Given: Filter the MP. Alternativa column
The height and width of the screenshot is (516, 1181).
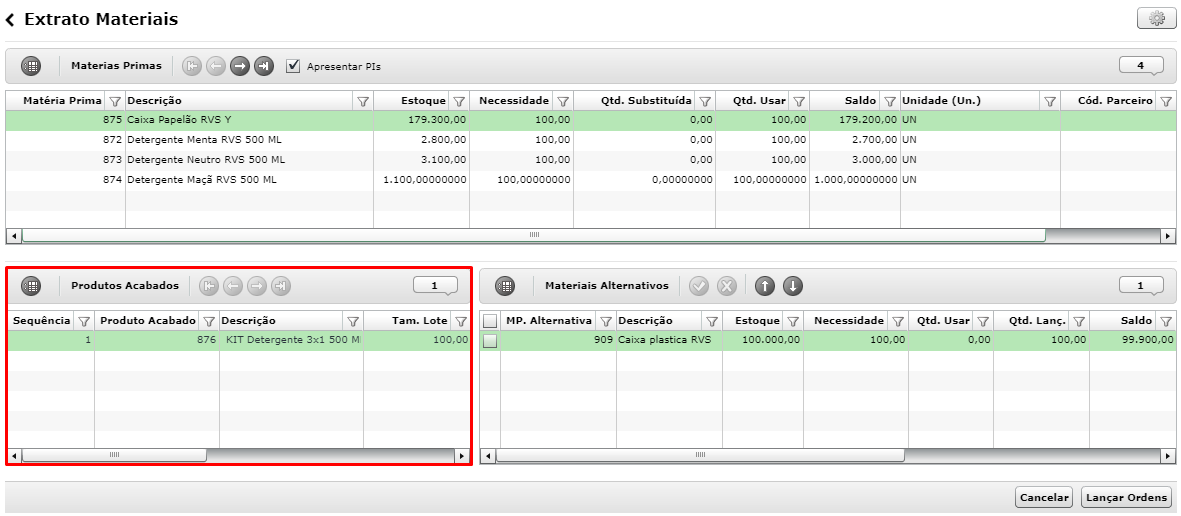Looking at the screenshot, I should [606, 321].
